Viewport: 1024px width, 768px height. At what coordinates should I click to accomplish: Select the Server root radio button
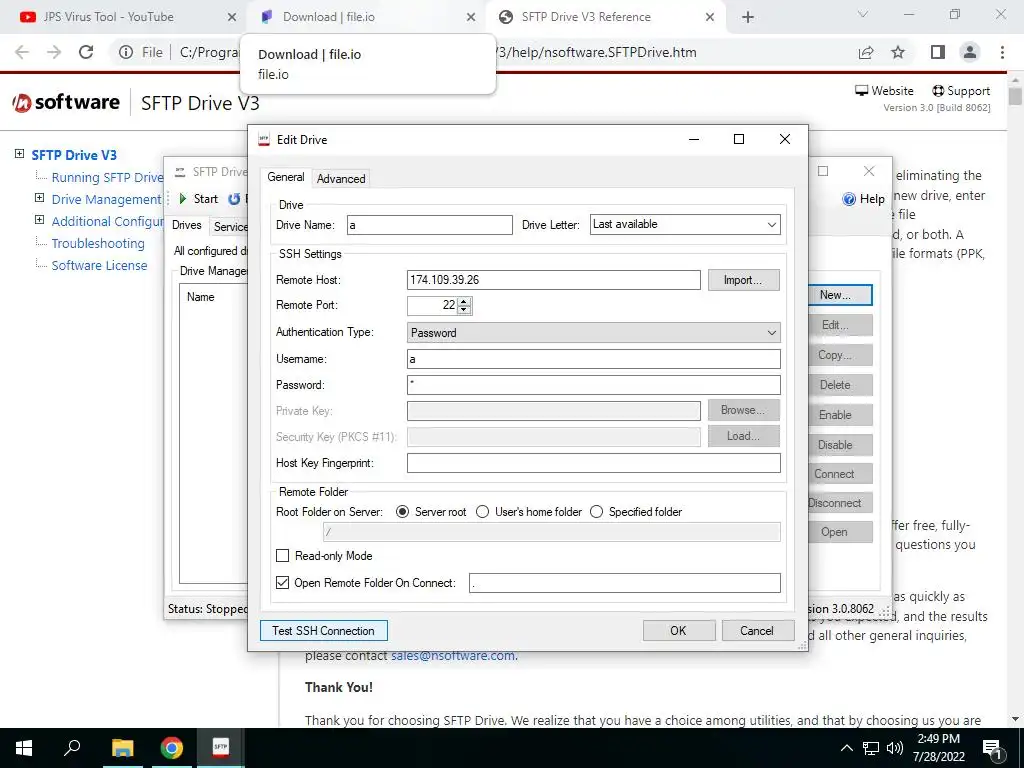[403, 511]
